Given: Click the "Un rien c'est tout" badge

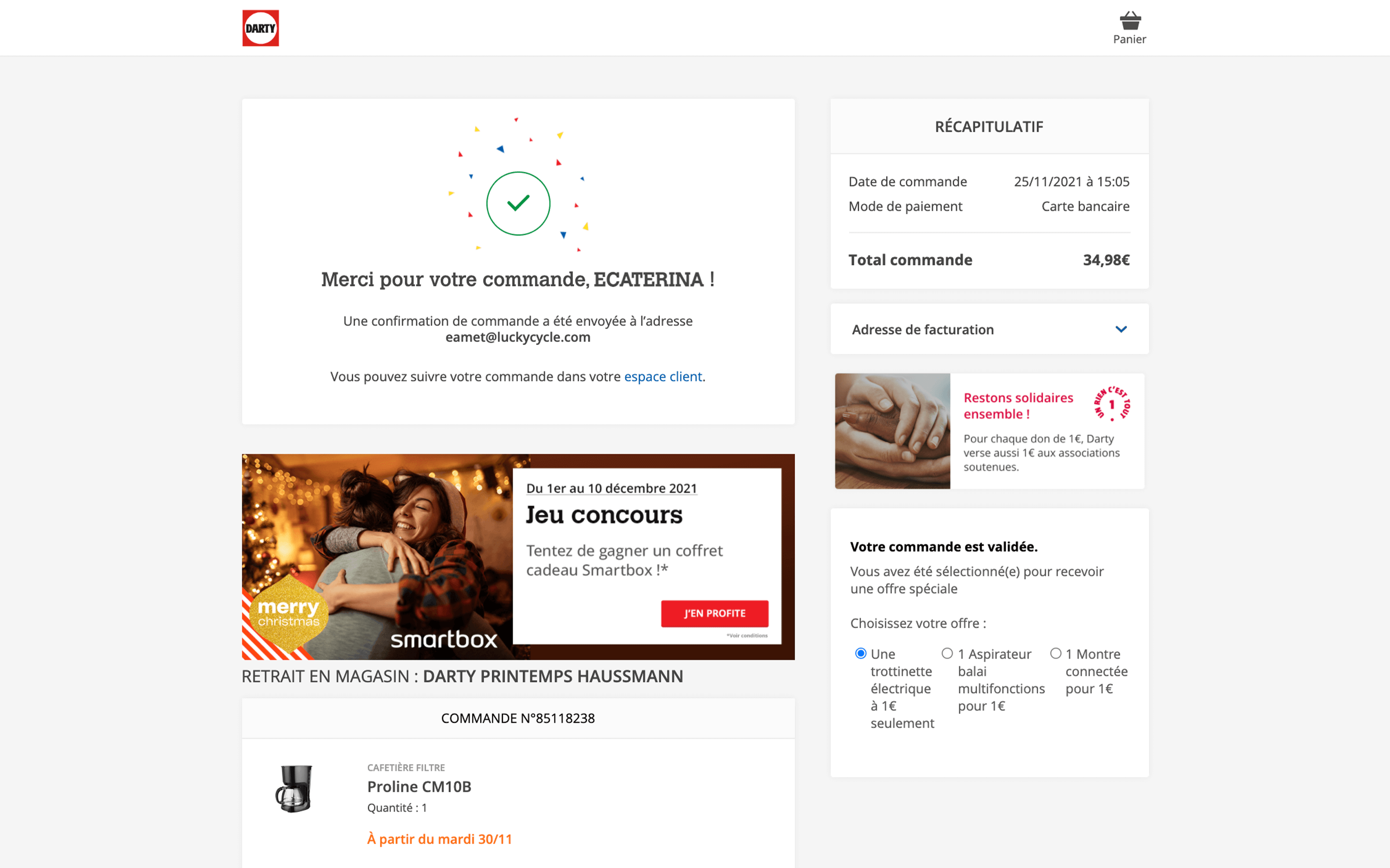Looking at the screenshot, I should tap(1112, 403).
